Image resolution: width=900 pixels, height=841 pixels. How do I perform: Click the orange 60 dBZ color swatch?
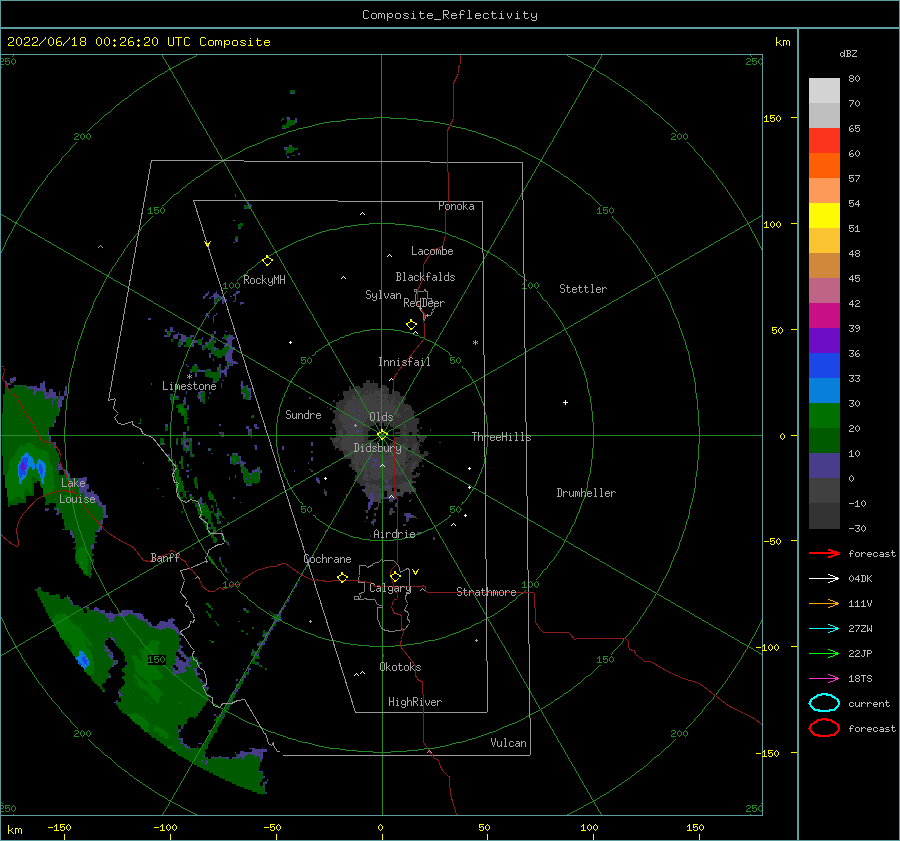(824, 166)
